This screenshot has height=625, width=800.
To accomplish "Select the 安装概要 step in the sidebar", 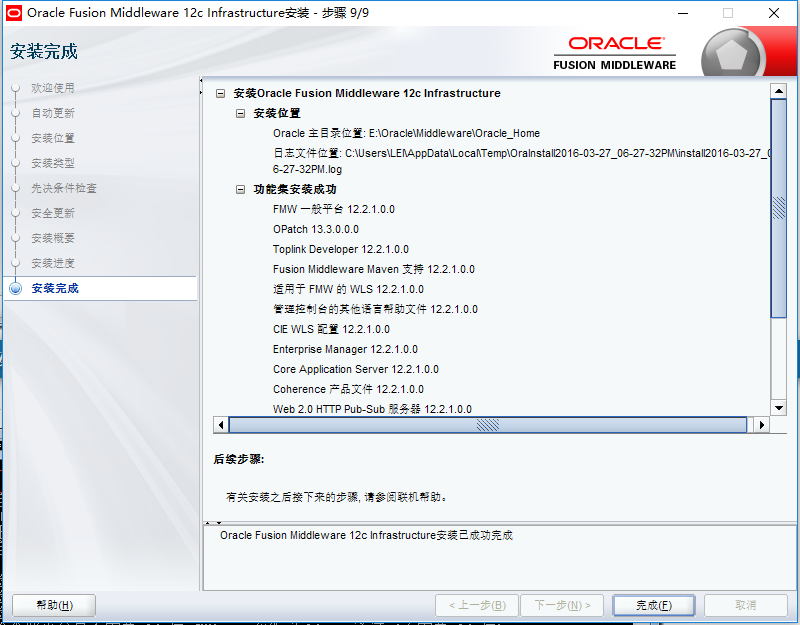I will [55, 238].
